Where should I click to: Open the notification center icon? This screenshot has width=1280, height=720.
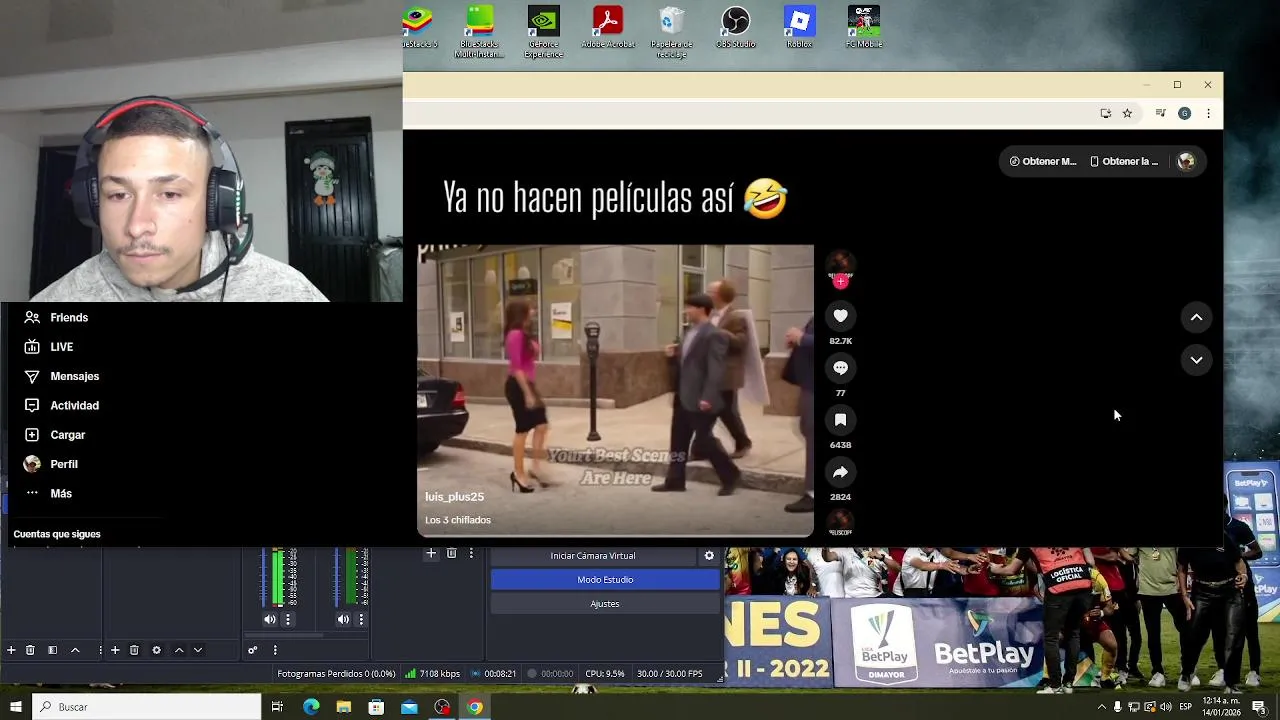point(1259,707)
